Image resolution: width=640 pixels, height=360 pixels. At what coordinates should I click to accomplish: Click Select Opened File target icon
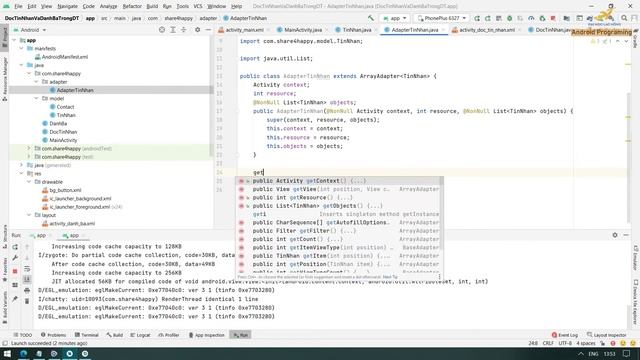162,30
